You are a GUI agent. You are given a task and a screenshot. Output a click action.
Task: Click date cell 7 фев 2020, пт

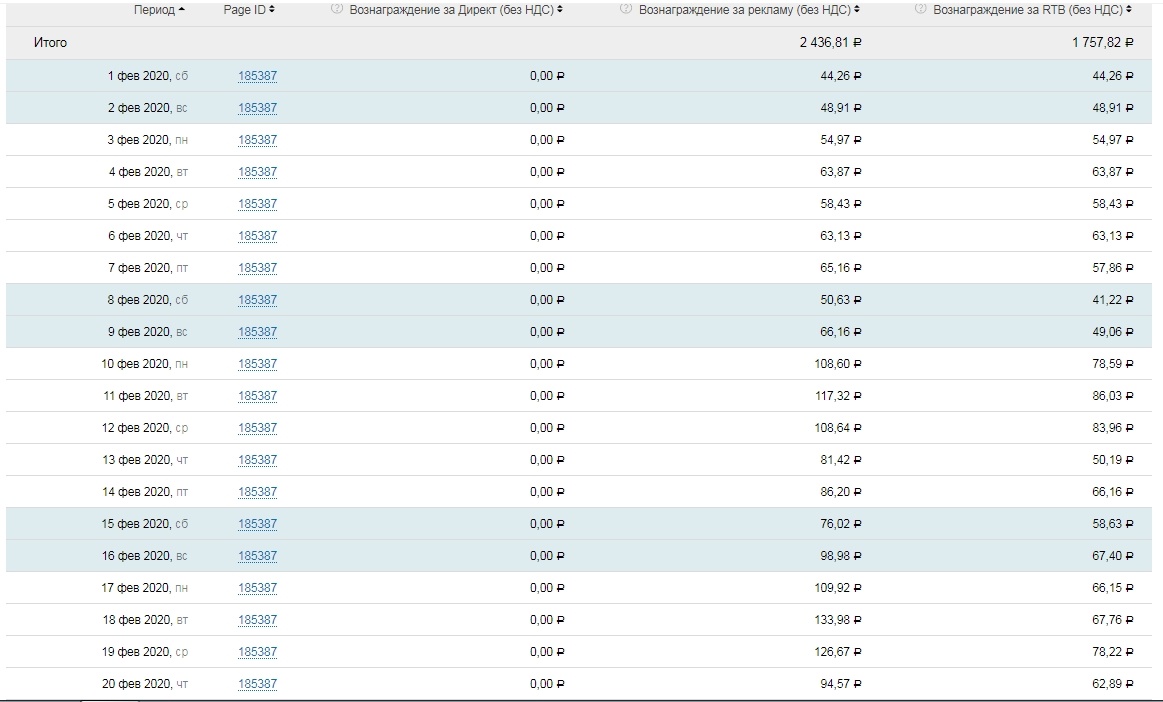[148, 267]
